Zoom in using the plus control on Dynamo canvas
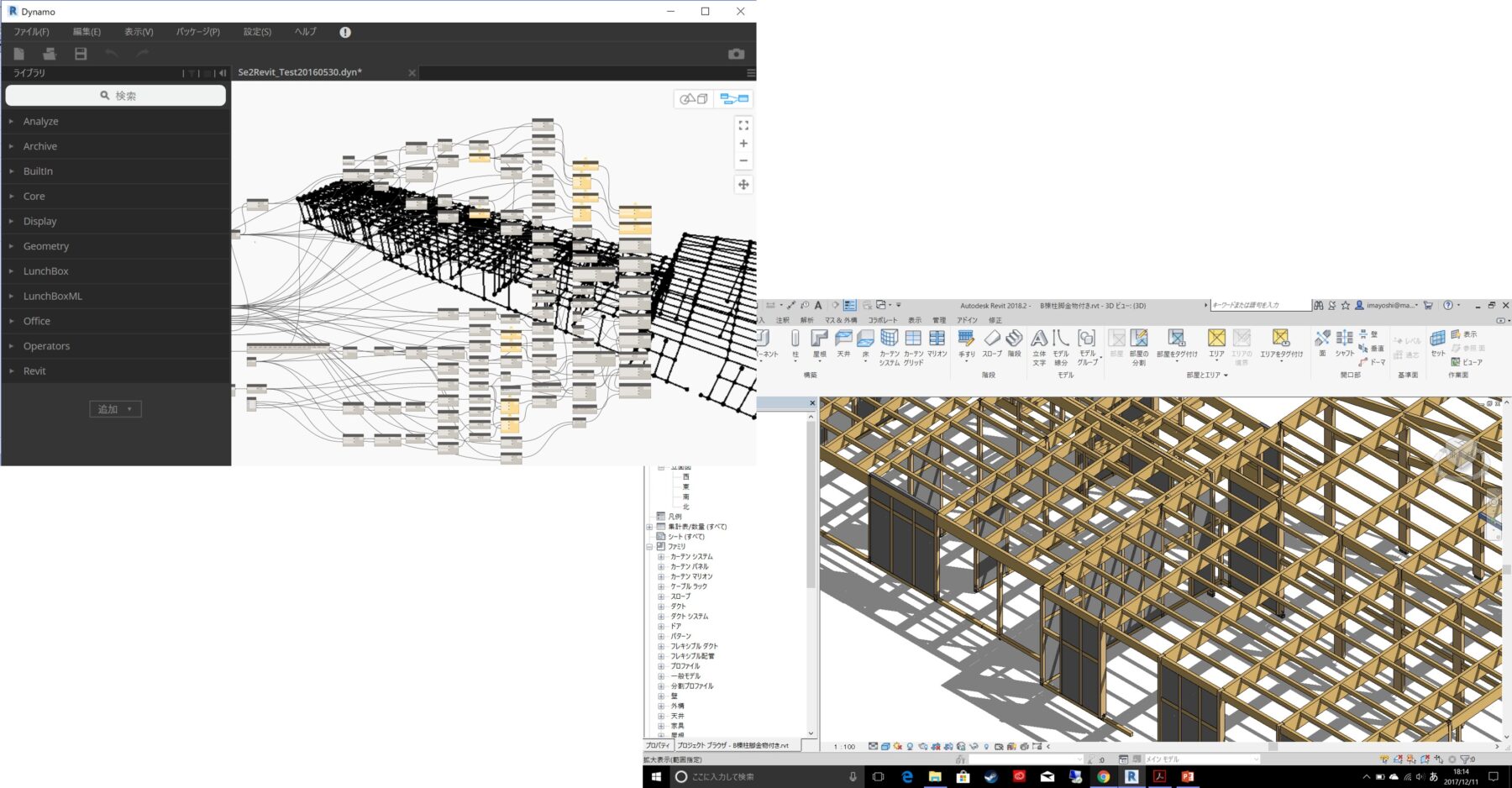This screenshot has height=788, width=1512. (x=743, y=143)
